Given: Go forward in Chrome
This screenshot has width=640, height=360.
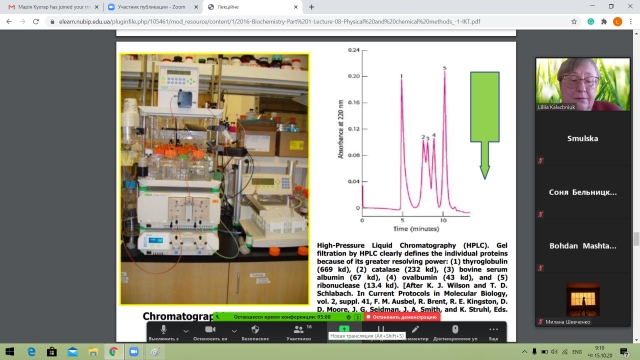Looking at the screenshot, I should click(x=22, y=22).
